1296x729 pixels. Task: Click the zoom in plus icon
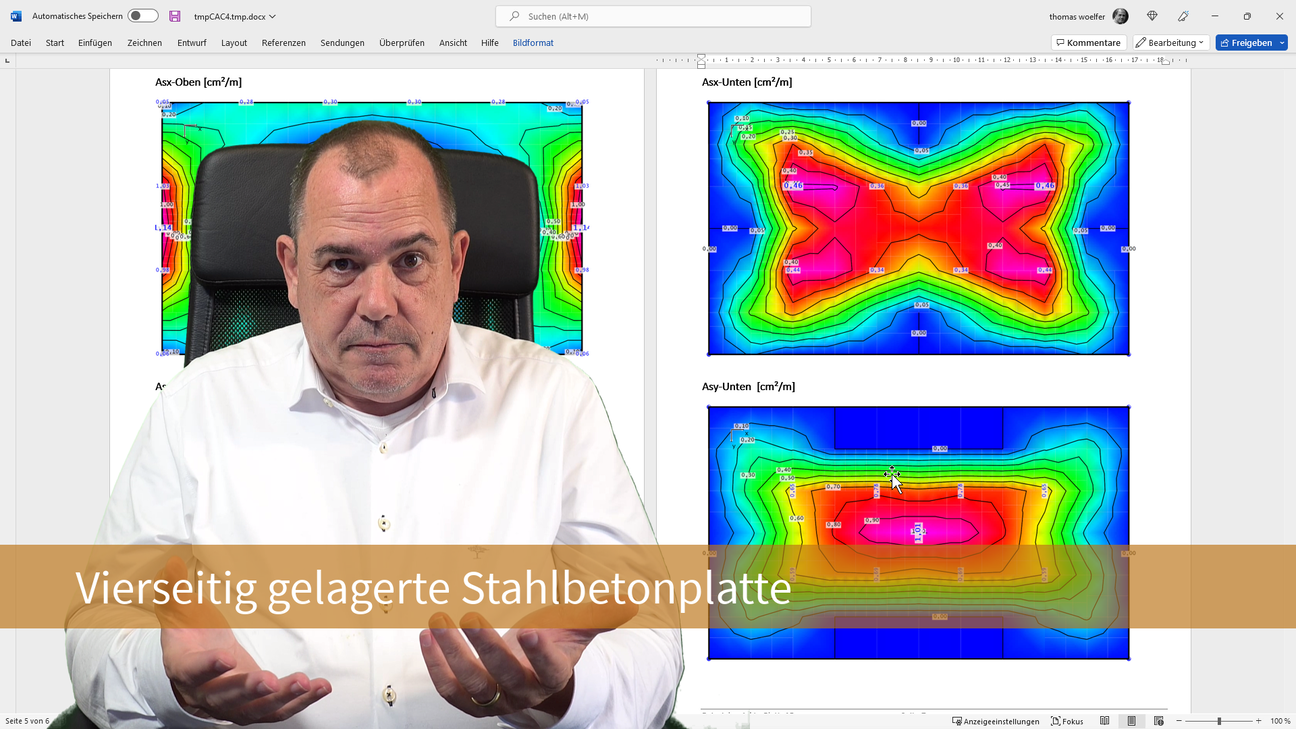point(1258,721)
